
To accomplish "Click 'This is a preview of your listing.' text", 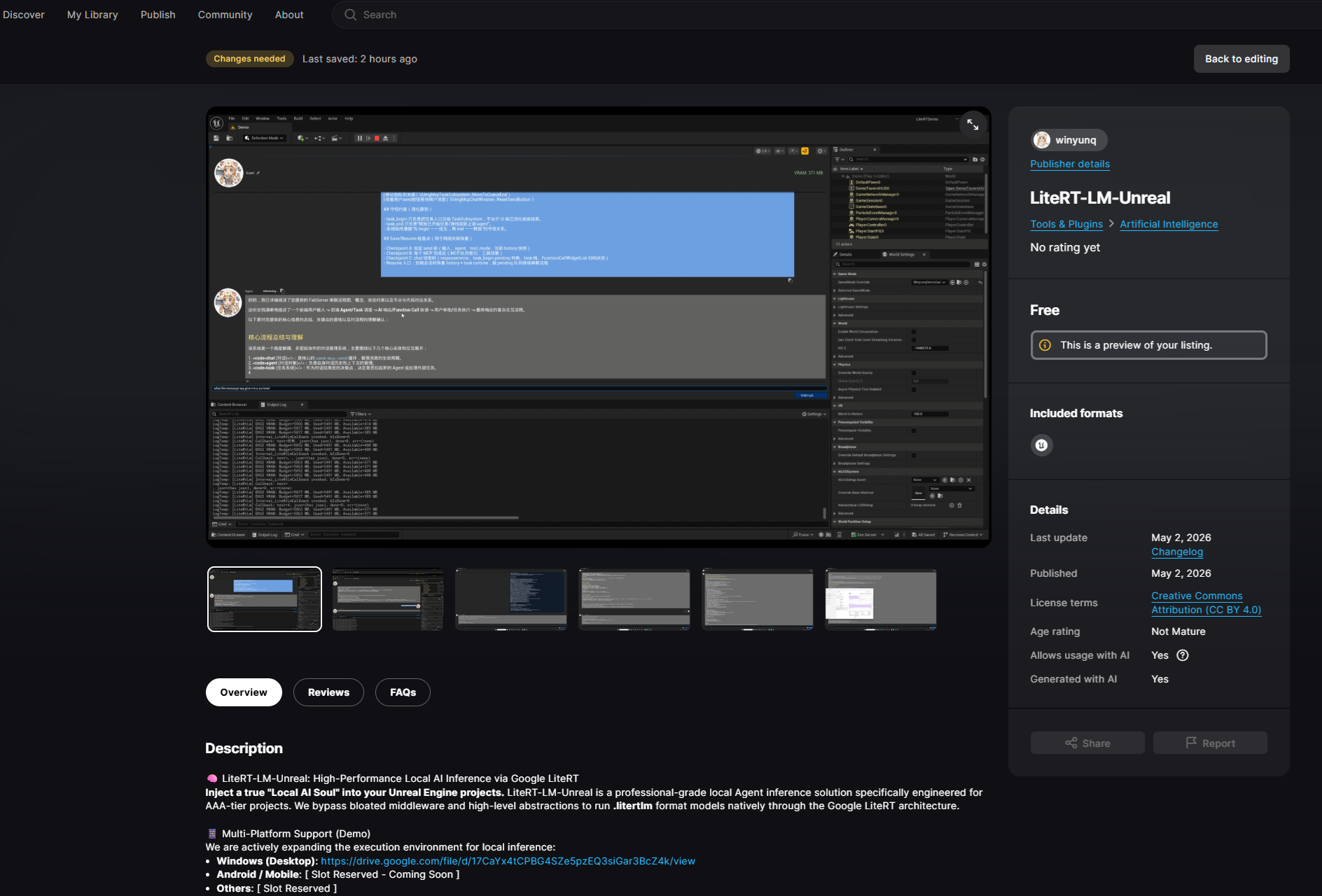I will click(x=1136, y=345).
